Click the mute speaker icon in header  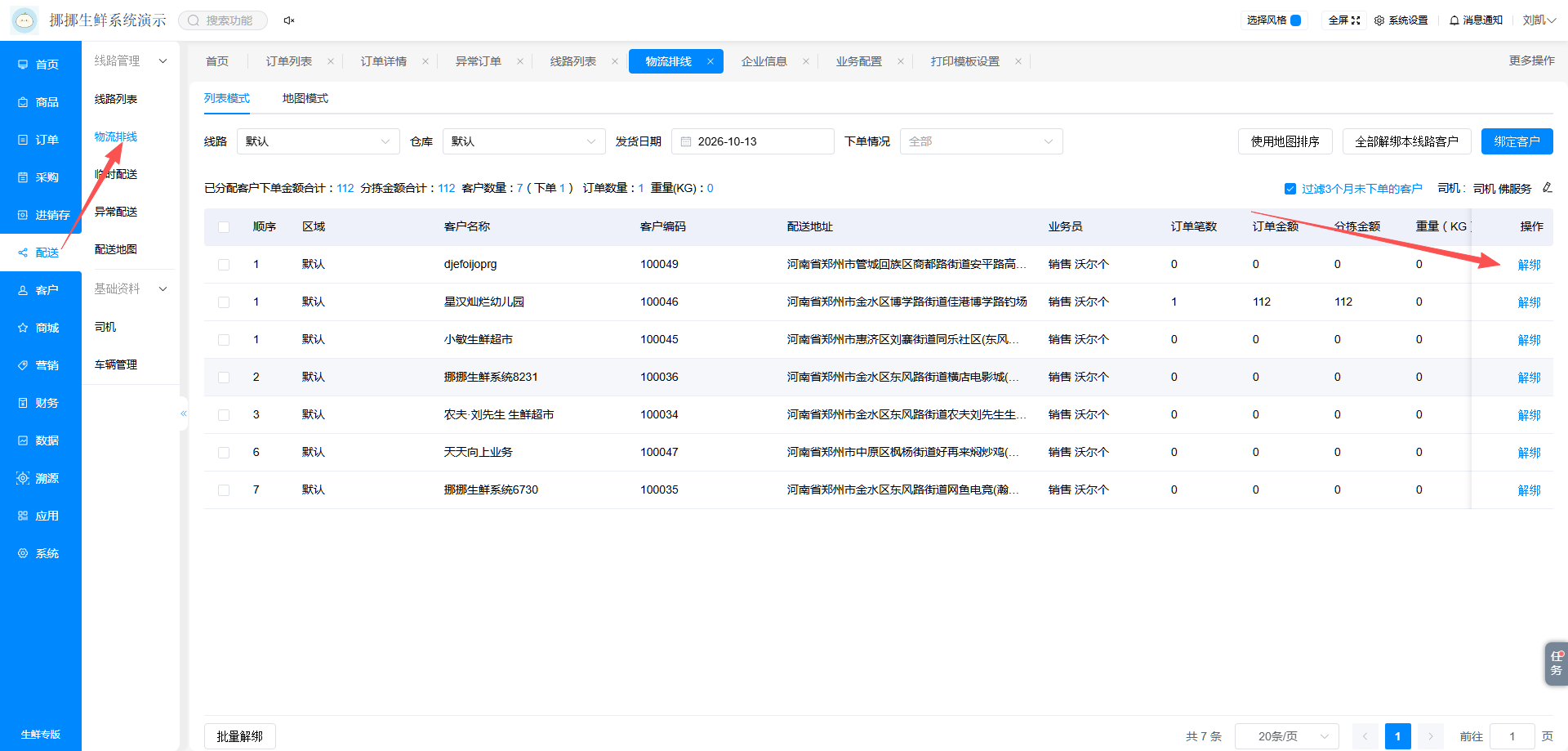(288, 20)
